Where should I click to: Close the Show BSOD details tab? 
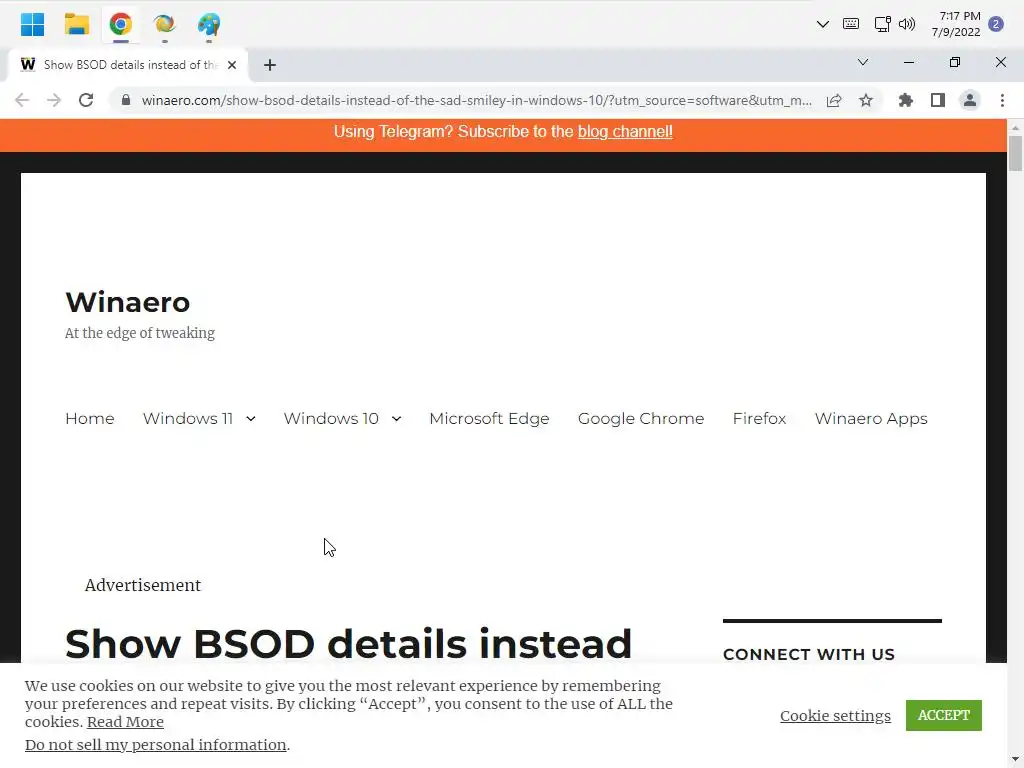coord(232,65)
